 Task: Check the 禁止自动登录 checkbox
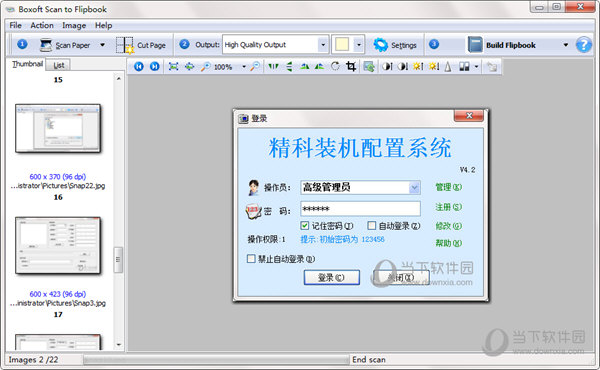click(251, 259)
